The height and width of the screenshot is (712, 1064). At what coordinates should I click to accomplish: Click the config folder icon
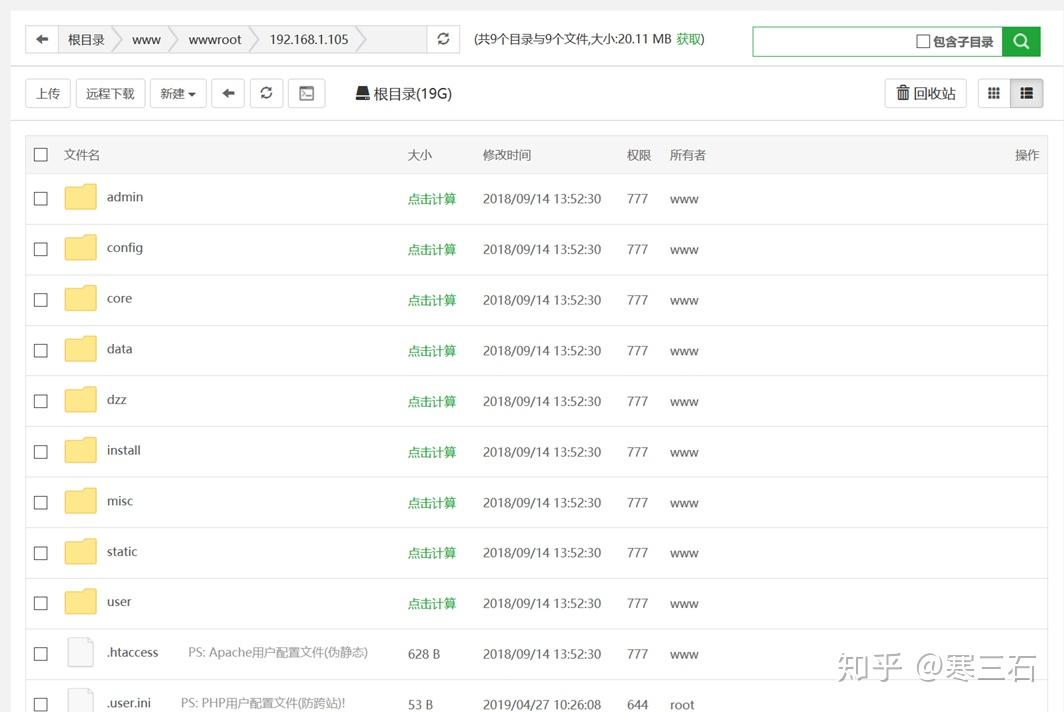[x=81, y=248]
